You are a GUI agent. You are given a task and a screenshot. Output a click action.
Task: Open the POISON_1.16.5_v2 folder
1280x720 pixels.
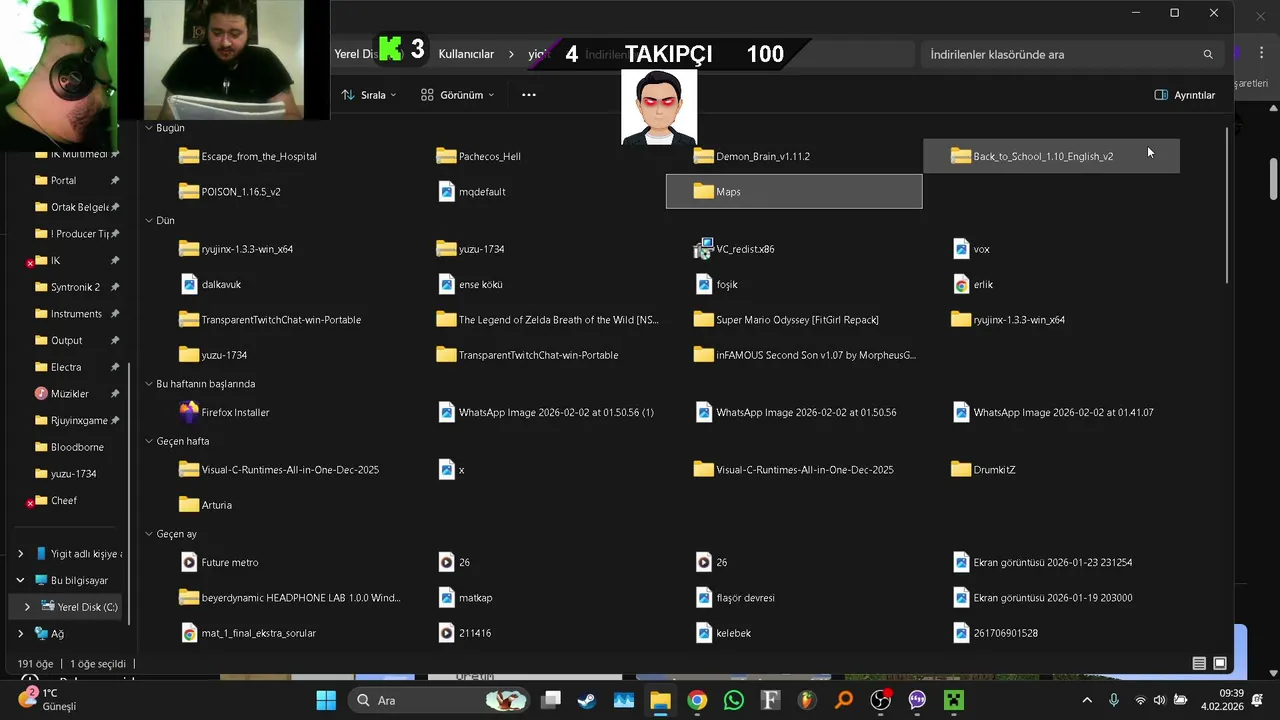pyautogui.click(x=230, y=191)
